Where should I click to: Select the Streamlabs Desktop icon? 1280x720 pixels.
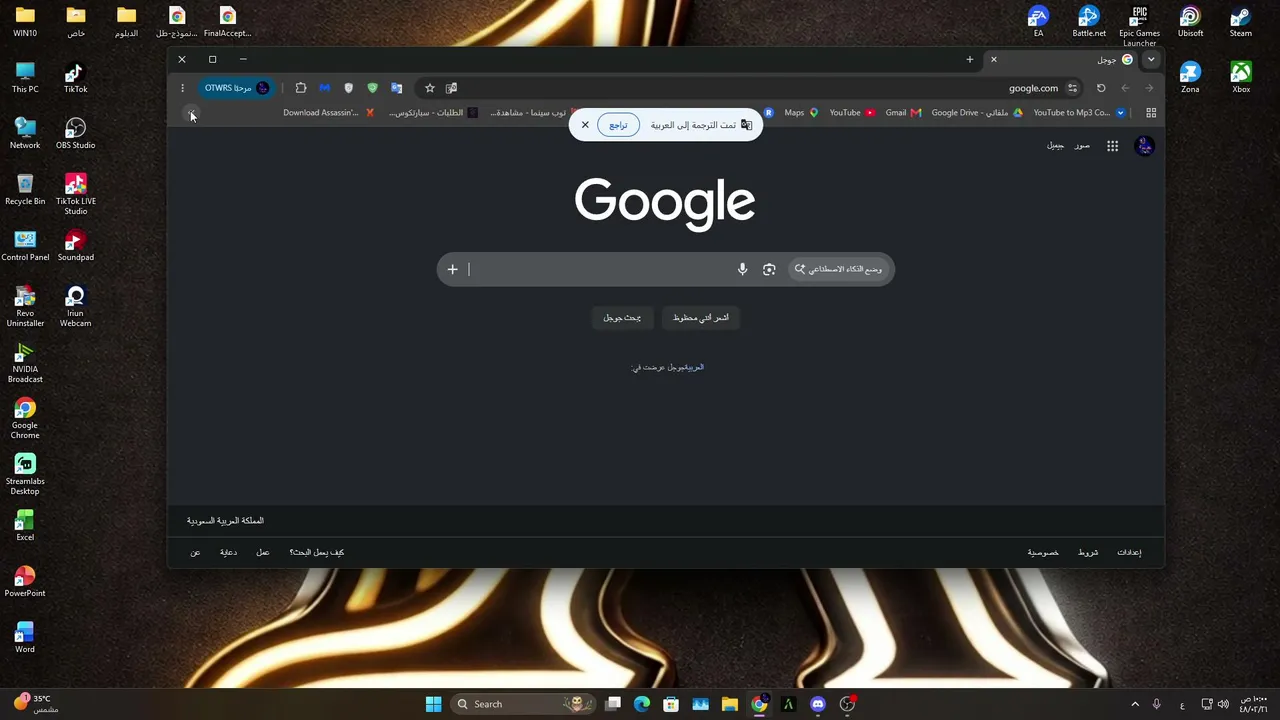pos(25,475)
